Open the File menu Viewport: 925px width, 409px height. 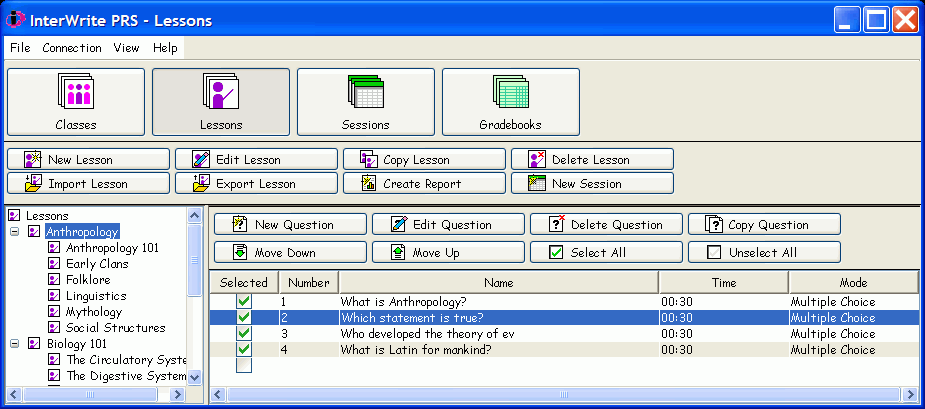coord(20,48)
